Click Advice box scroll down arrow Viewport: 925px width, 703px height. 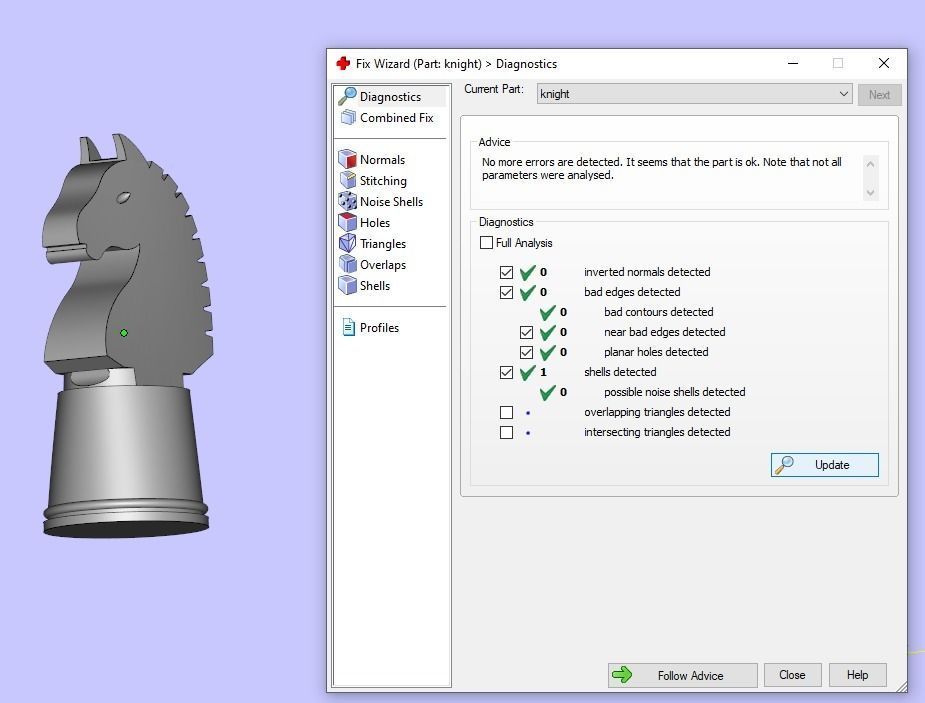point(870,193)
